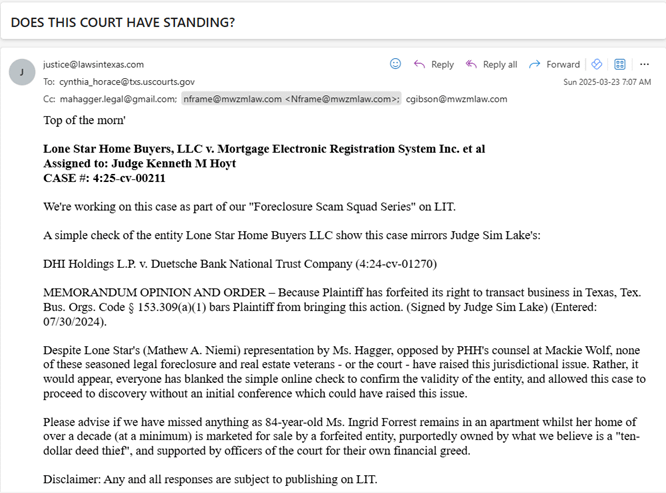Select the greeting text Top of the morn'
666x493 pixels.
click(84, 120)
